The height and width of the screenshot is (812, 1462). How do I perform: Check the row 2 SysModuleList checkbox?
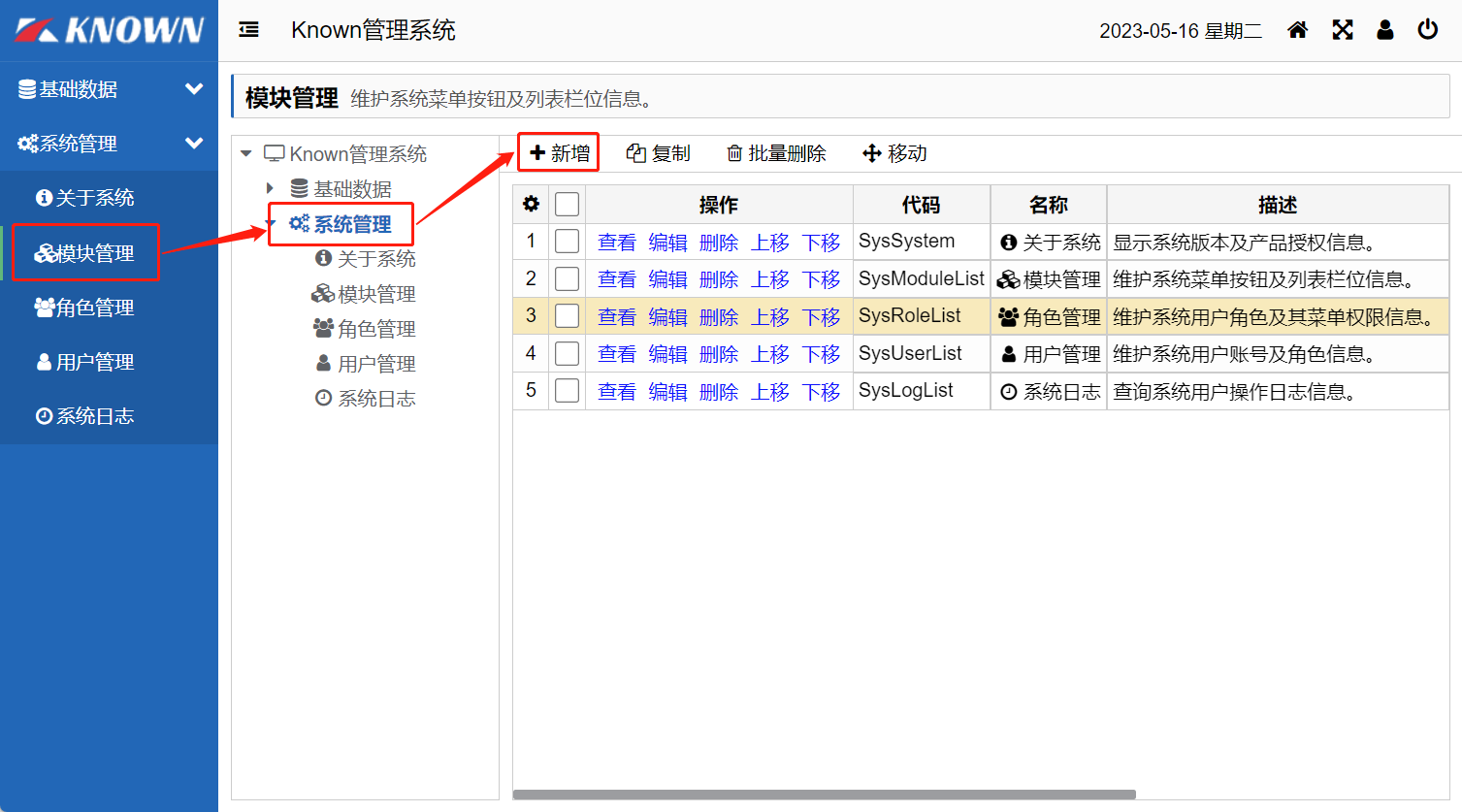[x=567, y=279]
